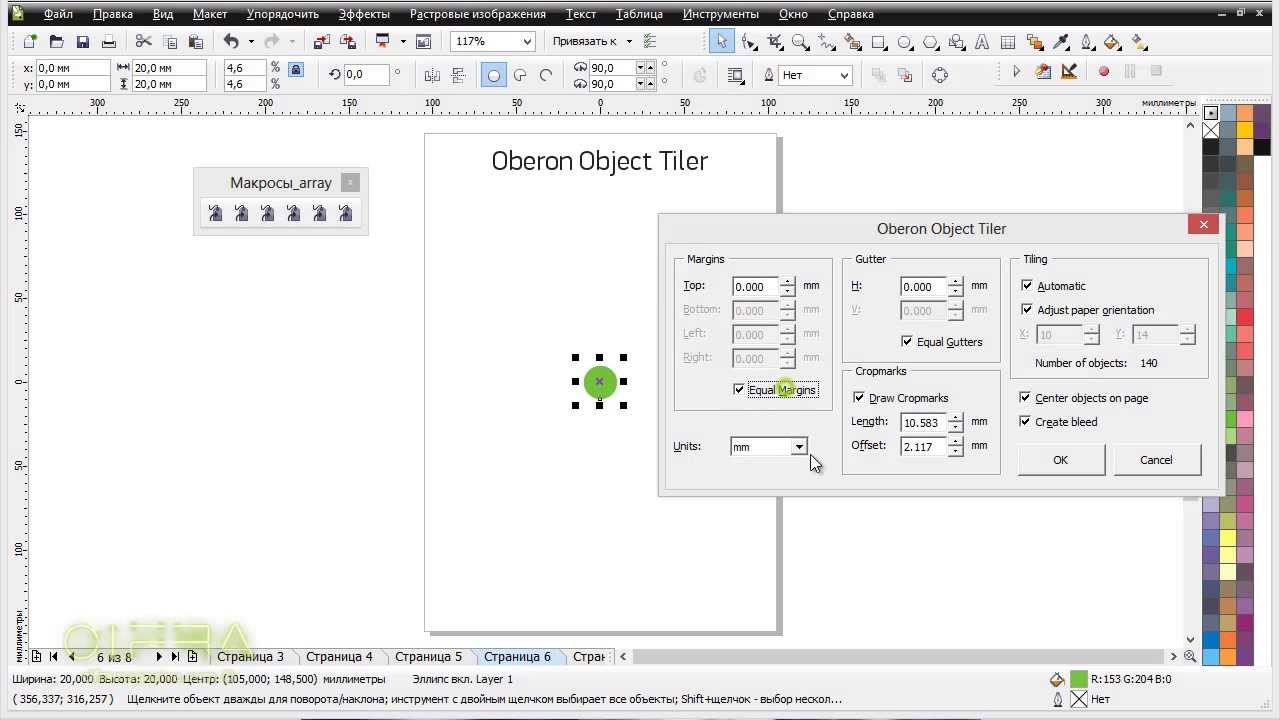
Task: Open the Инструменты menu
Action: (x=720, y=14)
